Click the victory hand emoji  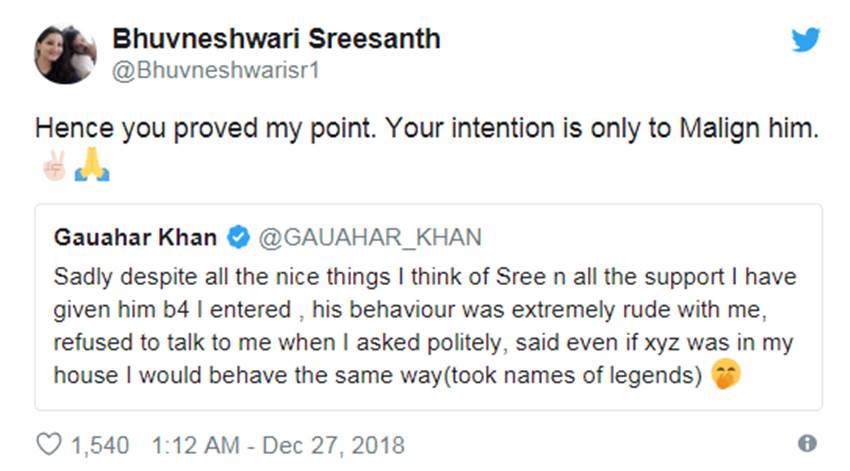(55, 165)
